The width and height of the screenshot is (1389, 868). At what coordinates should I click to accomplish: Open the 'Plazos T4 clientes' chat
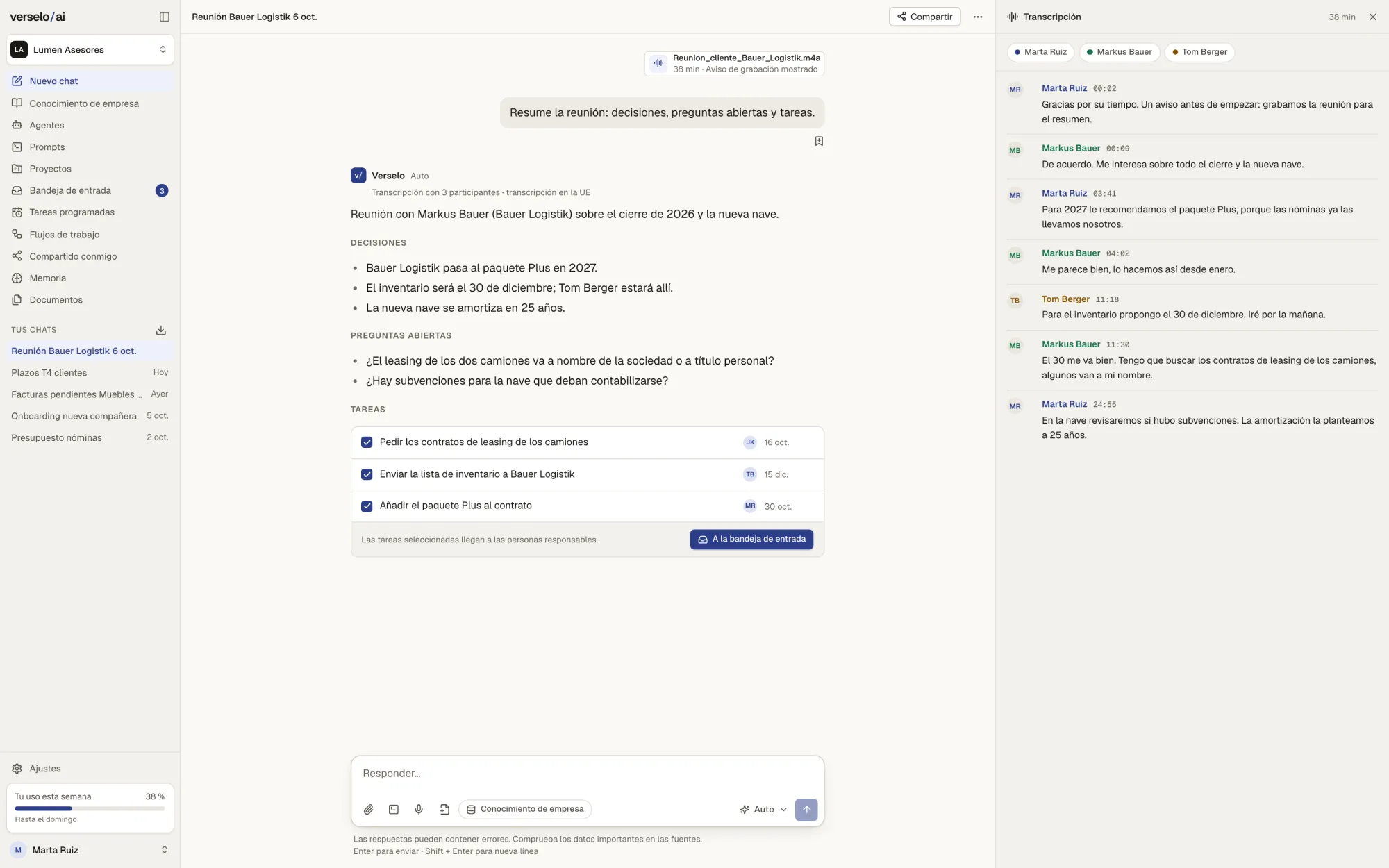pyautogui.click(x=90, y=373)
